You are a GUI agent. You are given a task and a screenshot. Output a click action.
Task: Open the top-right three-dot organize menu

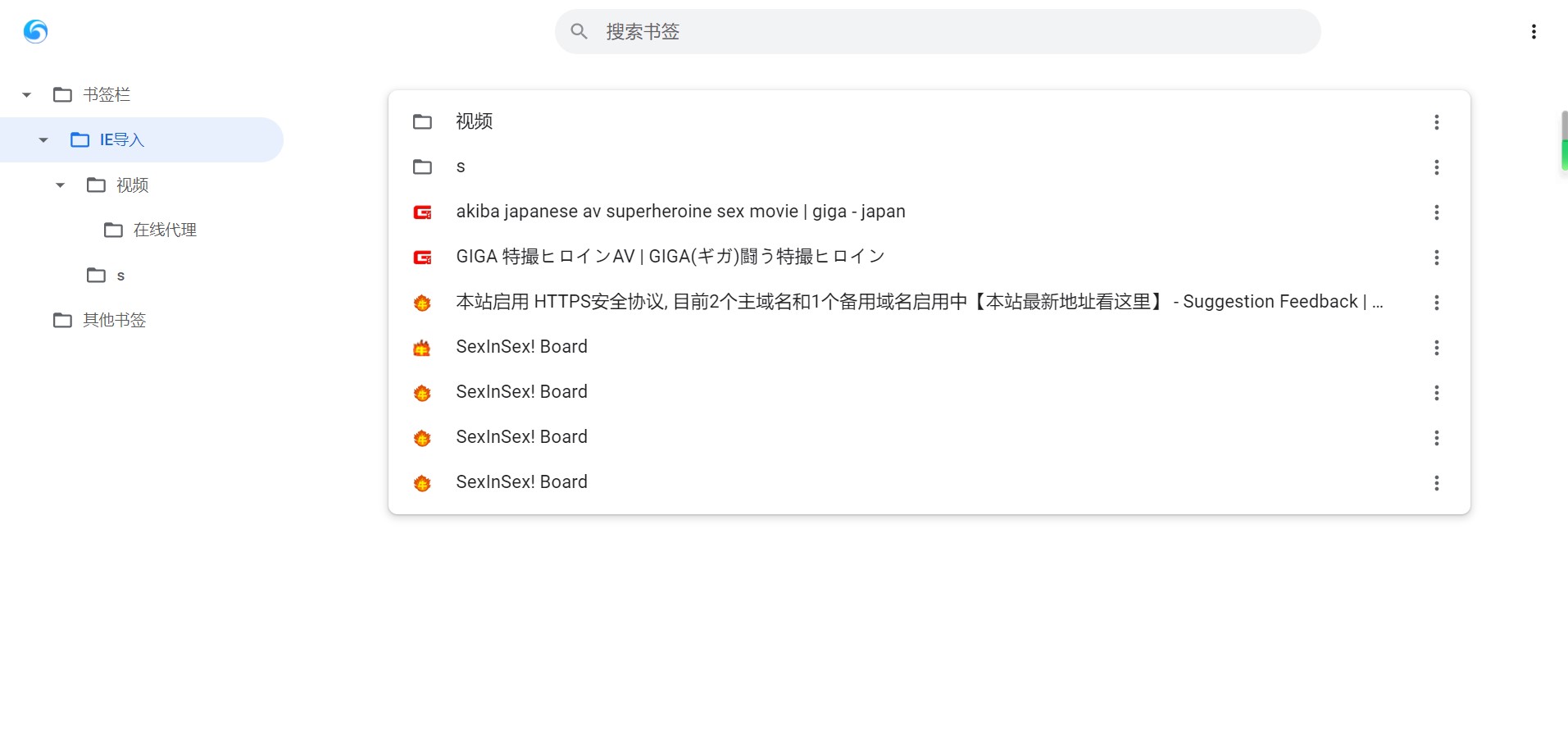click(x=1534, y=31)
